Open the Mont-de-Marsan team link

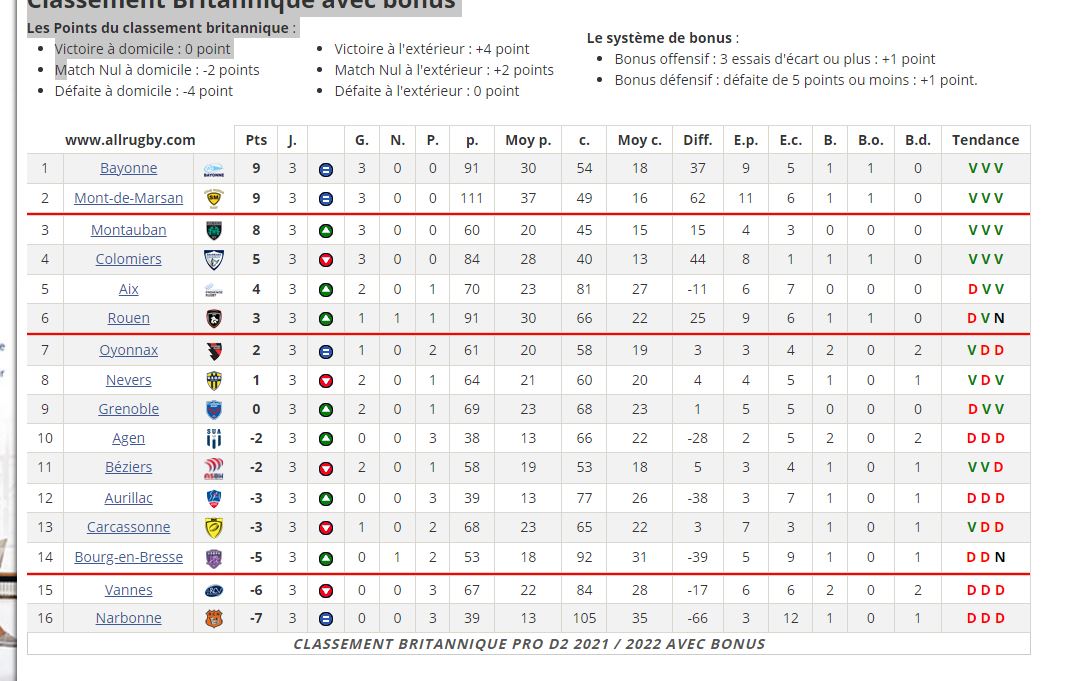pos(129,198)
